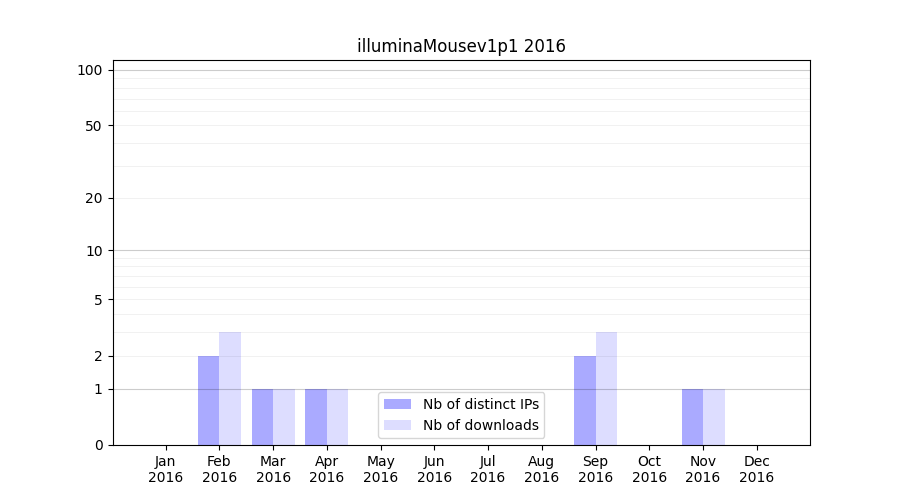Select the 'Nb of downloads' legend label
This screenshot has height=500, width=900.
click(481, 425)
